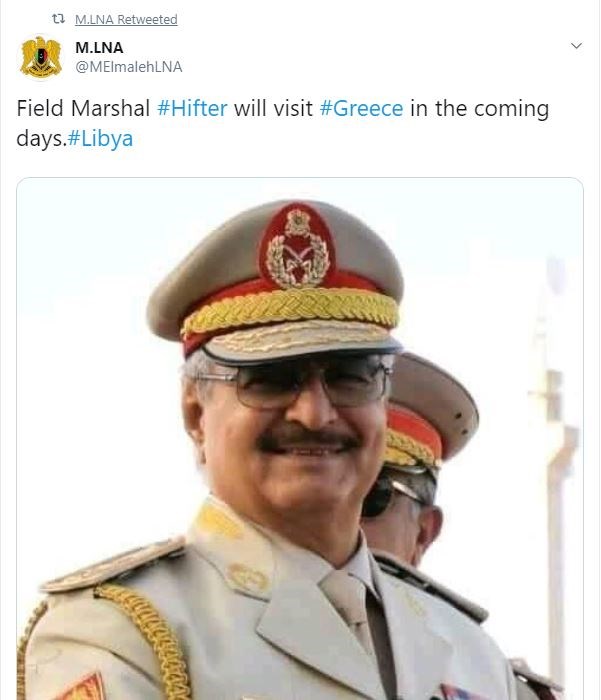Click the retweet icon above the tweet
This screenshot has width=601, height=700.
pyautogui.click(x=57, y=20)
